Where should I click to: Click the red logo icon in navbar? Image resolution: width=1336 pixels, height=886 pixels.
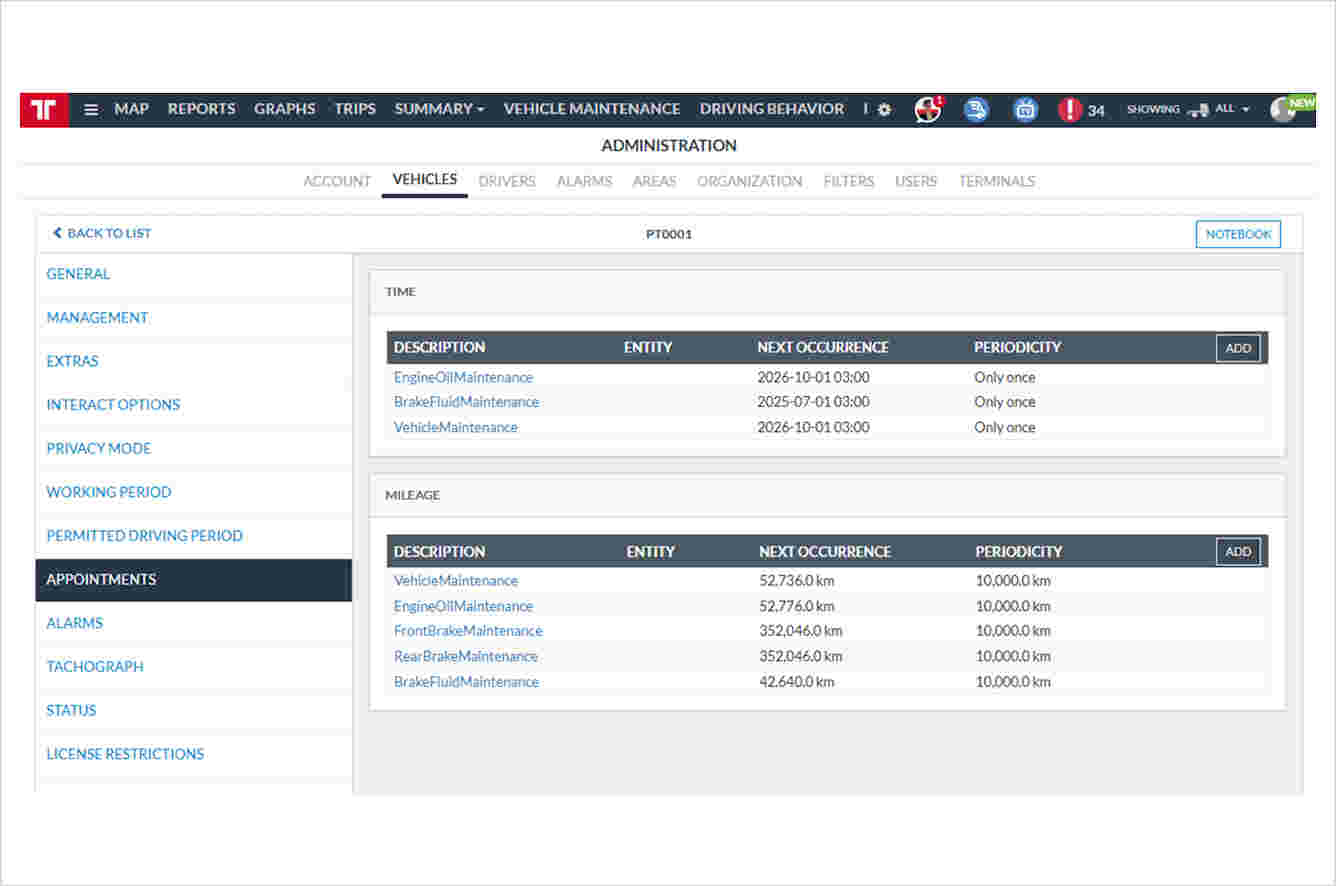tap(44, 110)
